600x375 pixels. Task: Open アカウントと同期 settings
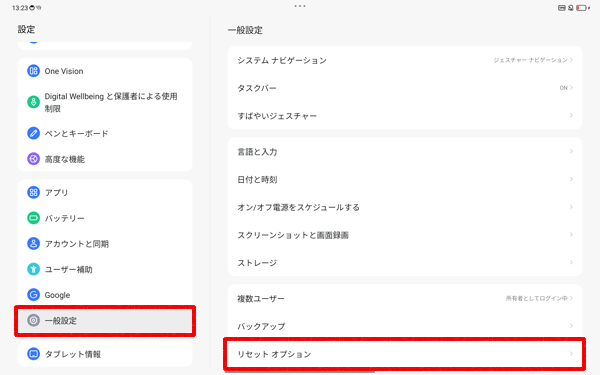tap(105, 244)
